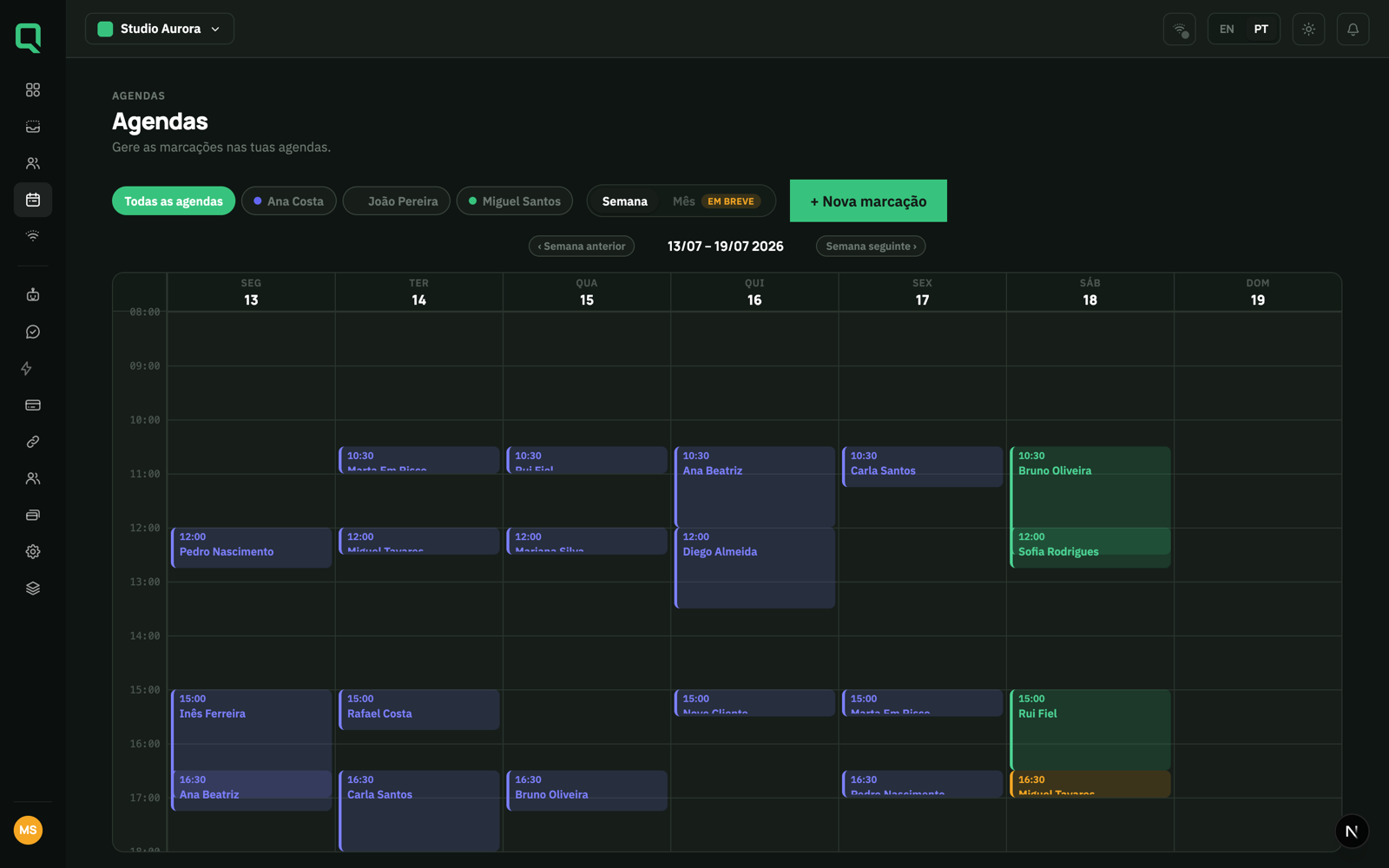Open the settings gear icon in sidebar
Screen dimensions: 1389x868
33,551
